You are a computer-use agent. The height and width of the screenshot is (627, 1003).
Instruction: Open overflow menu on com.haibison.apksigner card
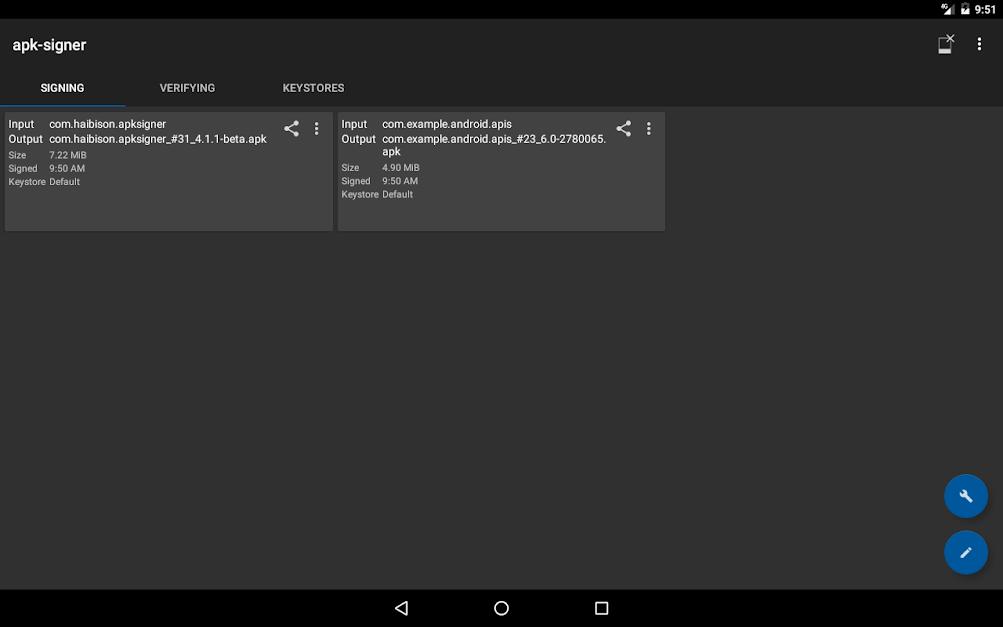317,129
